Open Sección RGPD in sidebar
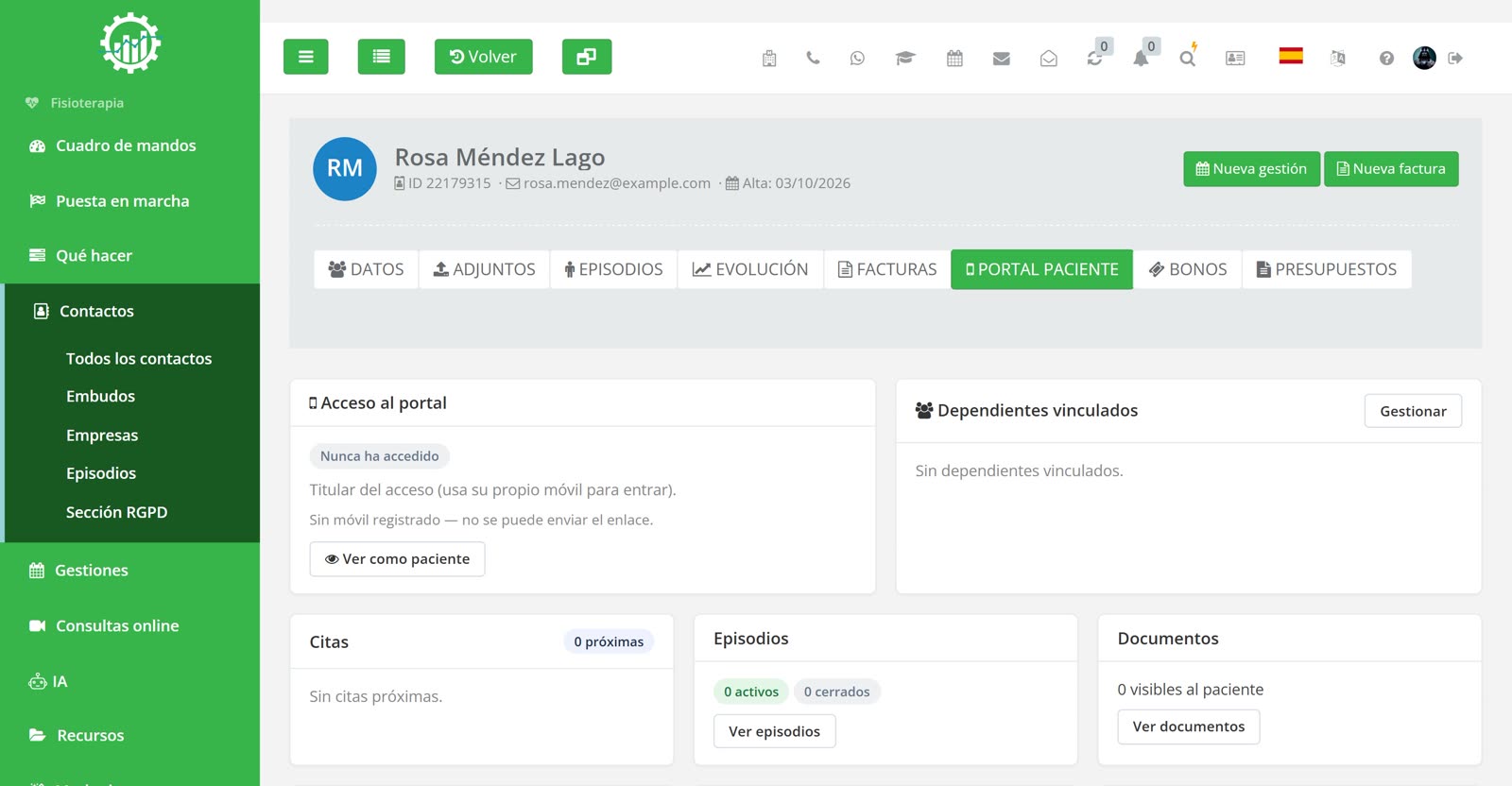Image resolution: width=1512 pixels, height=786 pixels. [116, 512]
